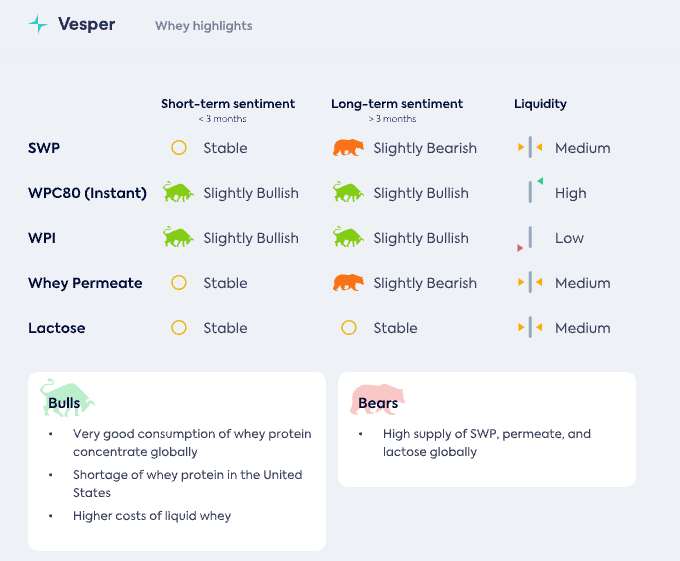This screenshot has height=561, width=680.
Task: Click the orange bear icon for Whey Permeate
Action: 348,283
